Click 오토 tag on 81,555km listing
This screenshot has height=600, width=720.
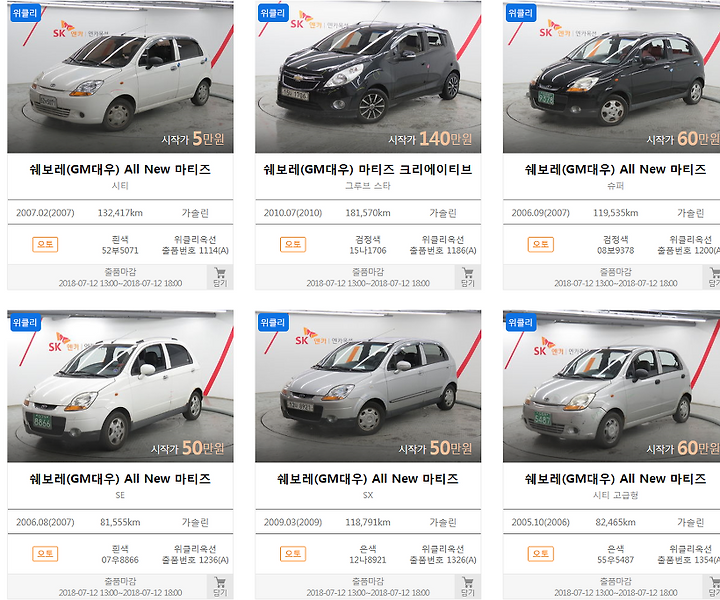[45, 554]
